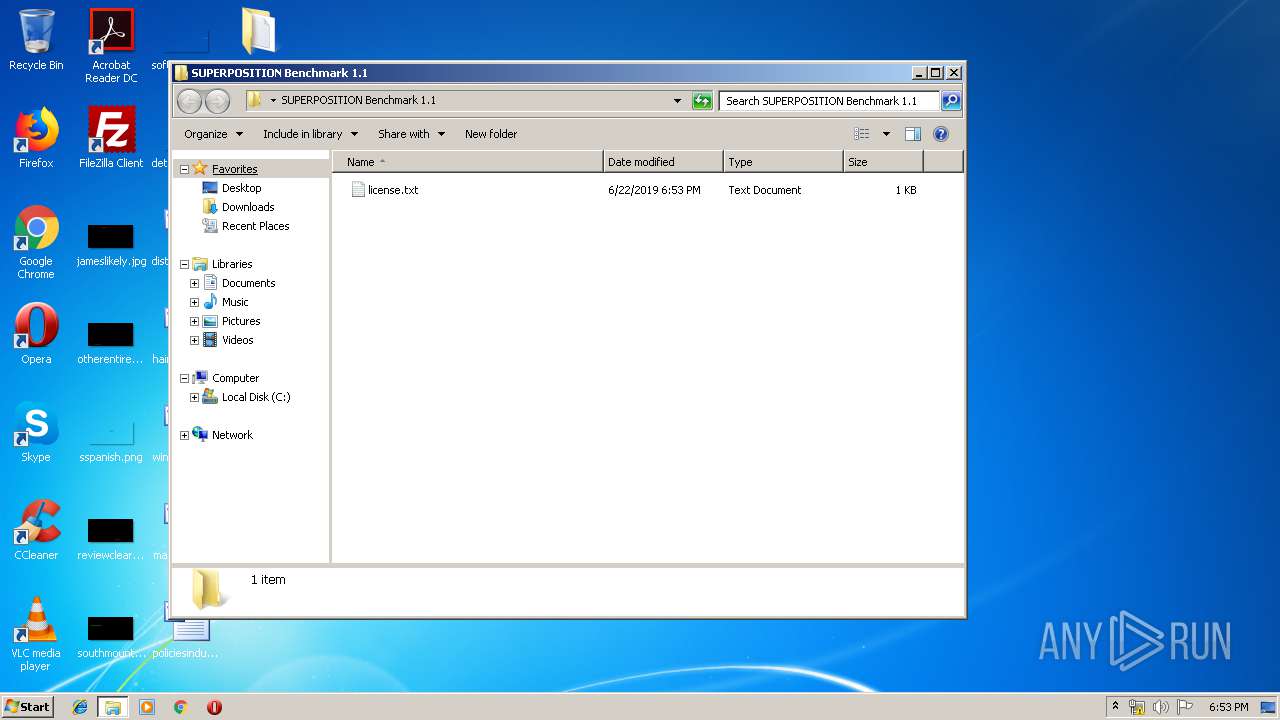Open the folder icon on desktop top
This screenshot has height=720, width=1280.
pyautogui.click(x=259, y=30)
